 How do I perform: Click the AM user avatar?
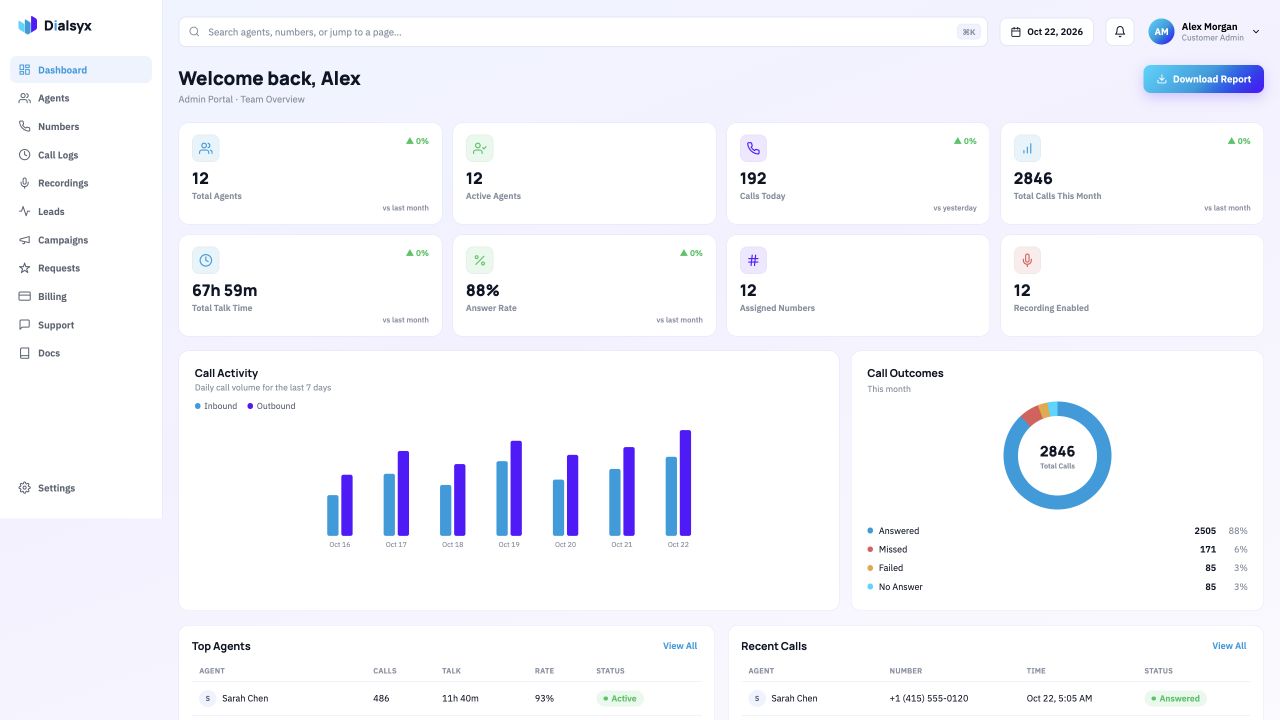[x=1161, y=32]
